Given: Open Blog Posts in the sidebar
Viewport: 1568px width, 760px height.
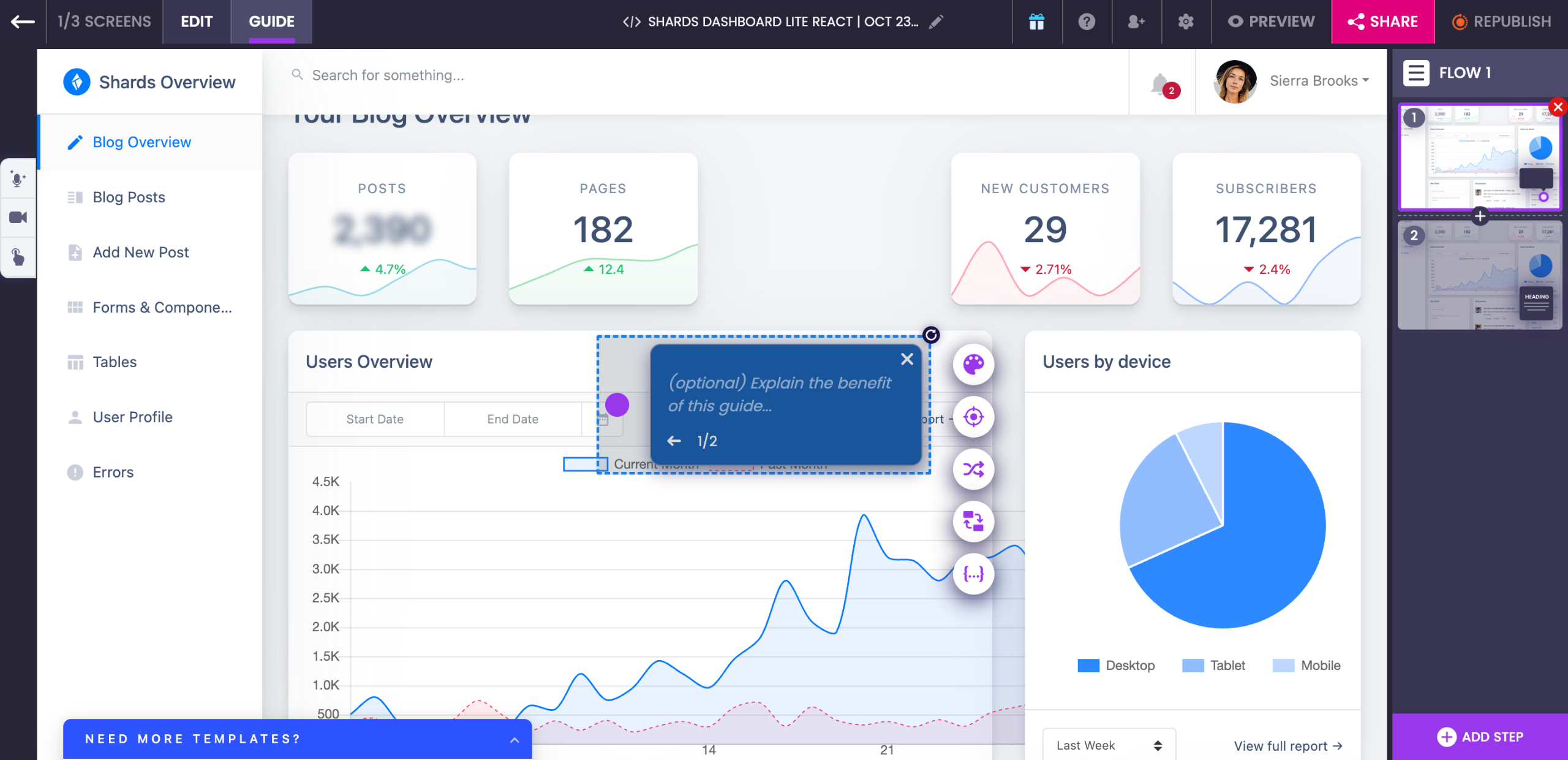Looking at the screenshot, I should pos(129,197).
